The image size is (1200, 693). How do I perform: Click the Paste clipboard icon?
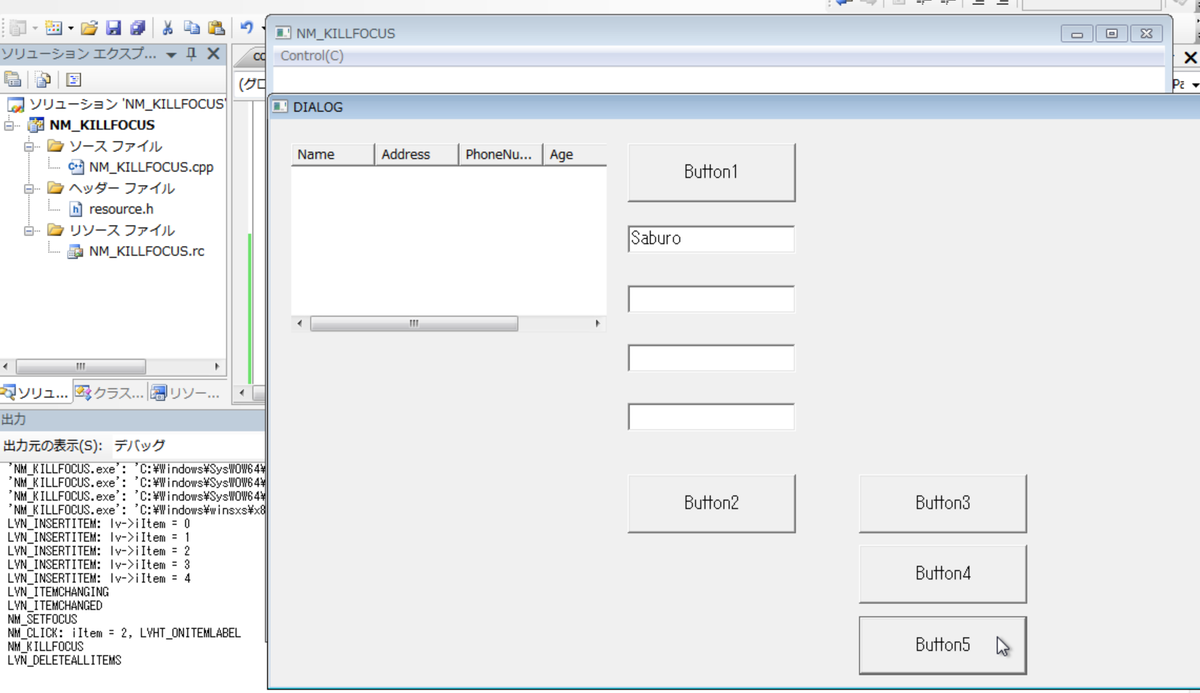[x=216, y=28]
